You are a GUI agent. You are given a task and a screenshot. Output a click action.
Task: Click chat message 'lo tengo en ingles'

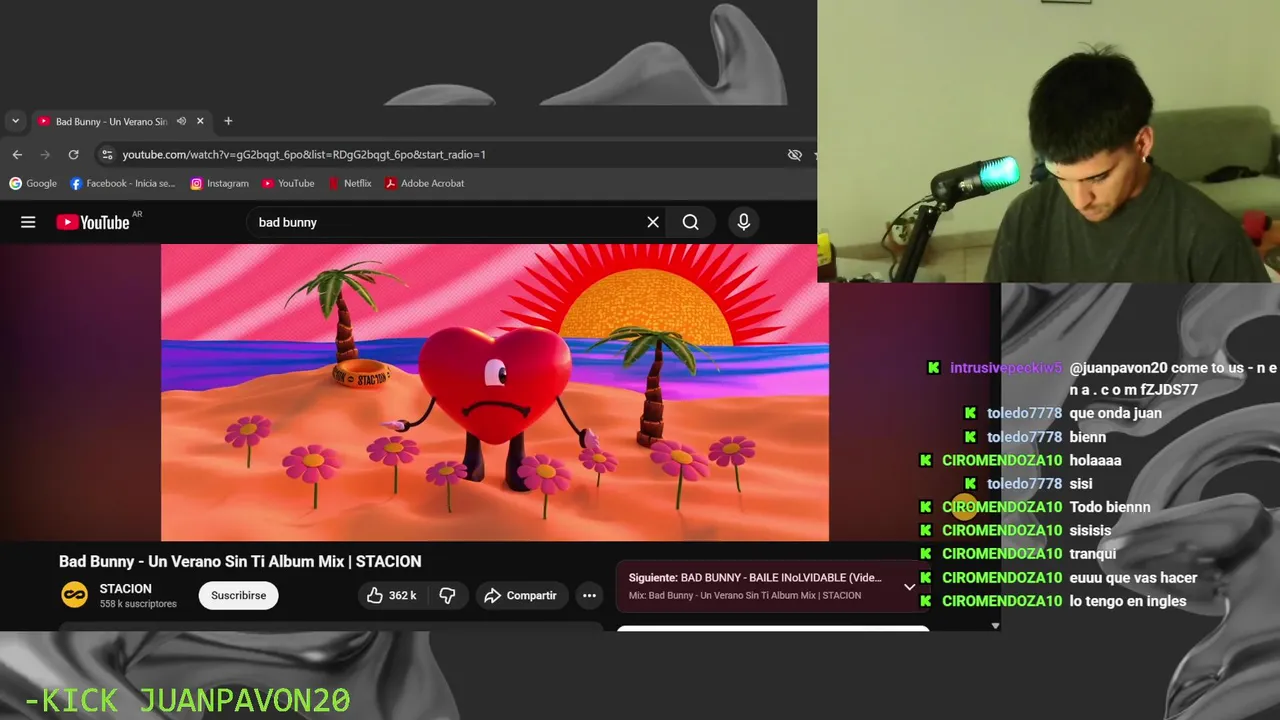pyautogui.click(x=1128, y=601)
